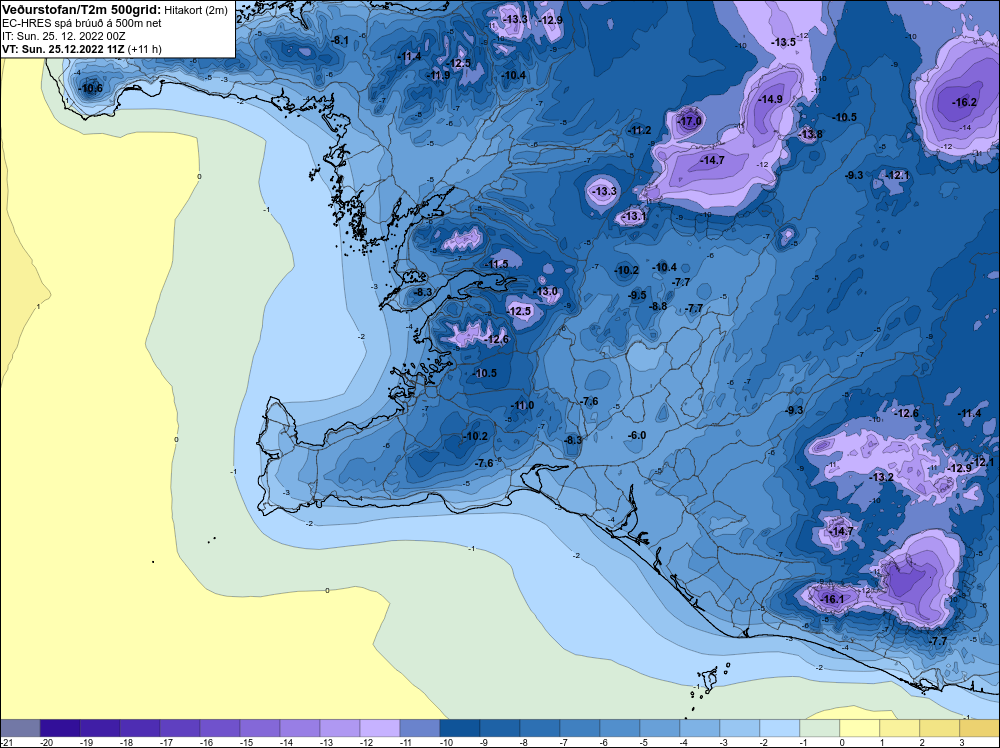Select the -13.5 temperature reading
Viewport: 1000px width, 748px height.
click(x=784, y=42)
